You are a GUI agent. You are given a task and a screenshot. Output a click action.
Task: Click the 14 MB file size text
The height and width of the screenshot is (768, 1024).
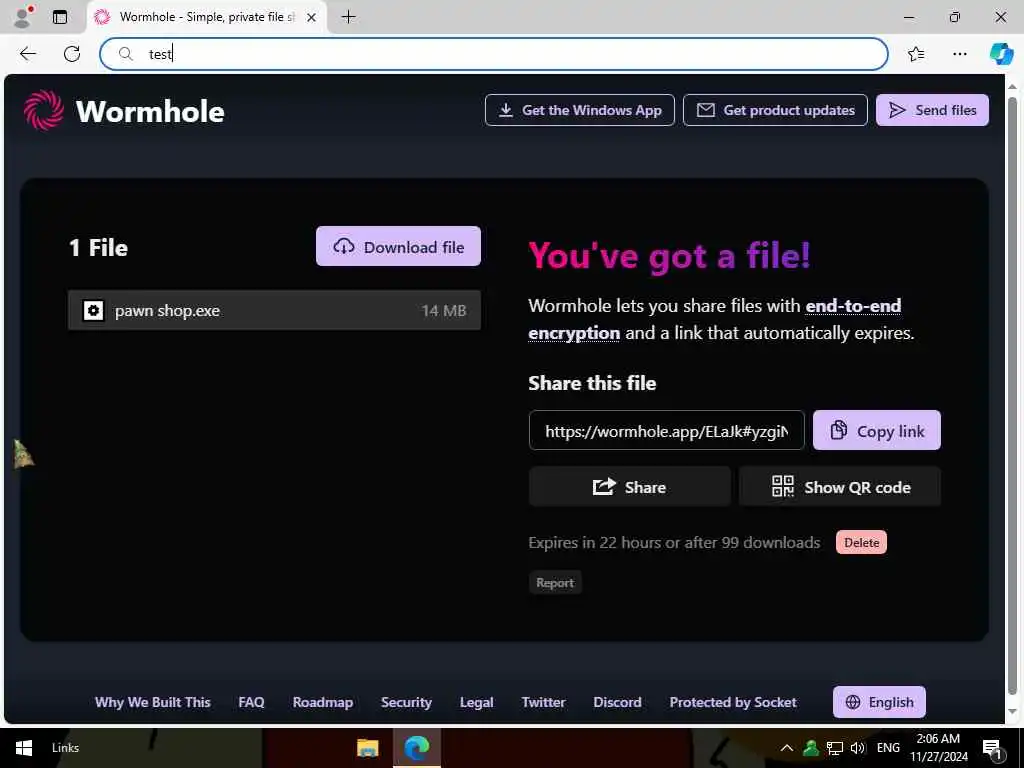pos(443,311)
